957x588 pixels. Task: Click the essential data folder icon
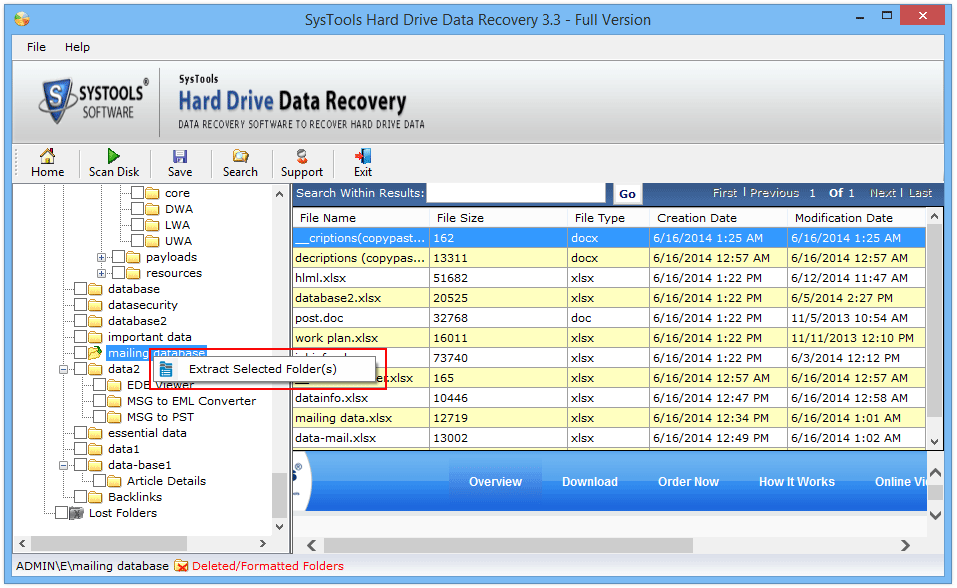click(x=95, y=433)
